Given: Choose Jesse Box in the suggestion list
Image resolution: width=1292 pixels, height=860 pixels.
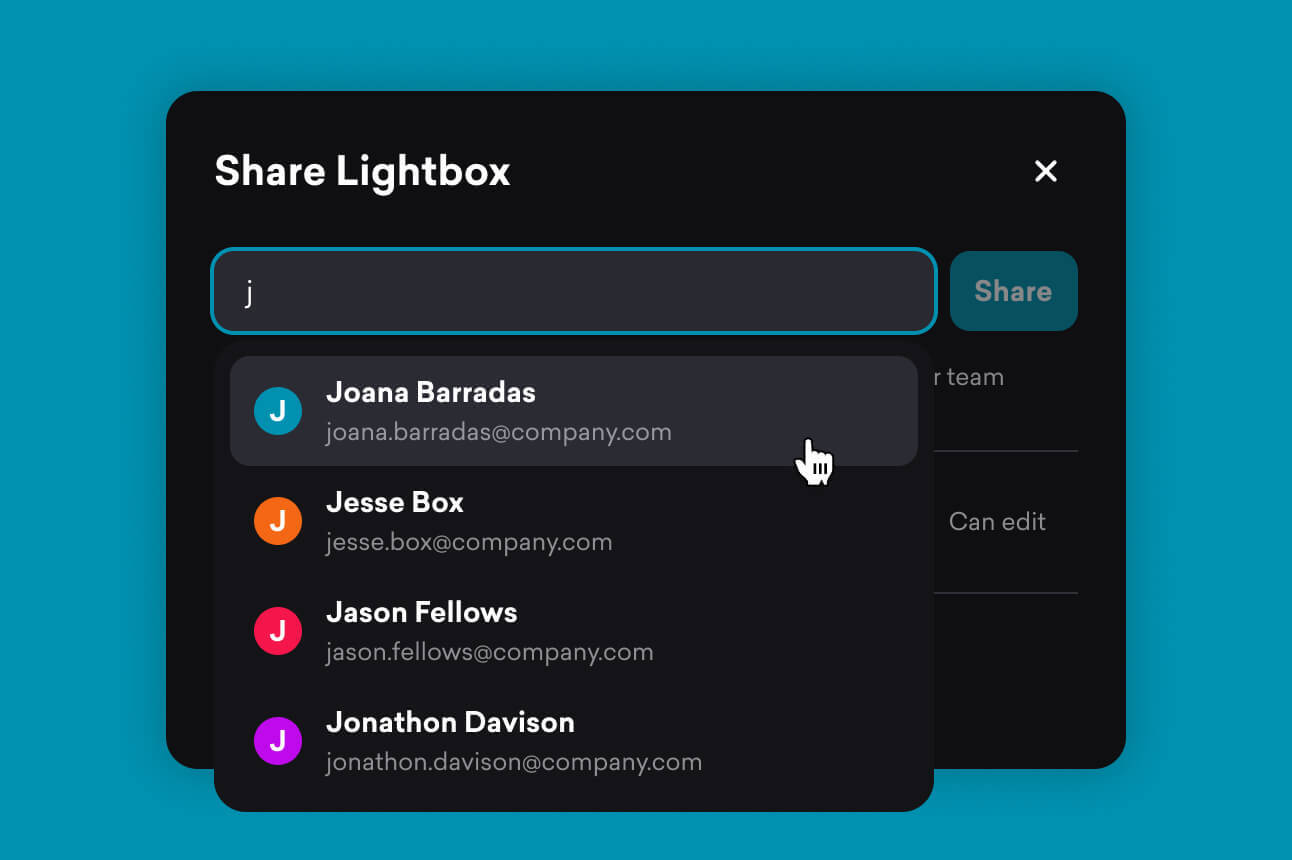Looking at the screenshot, I should 394,503.
